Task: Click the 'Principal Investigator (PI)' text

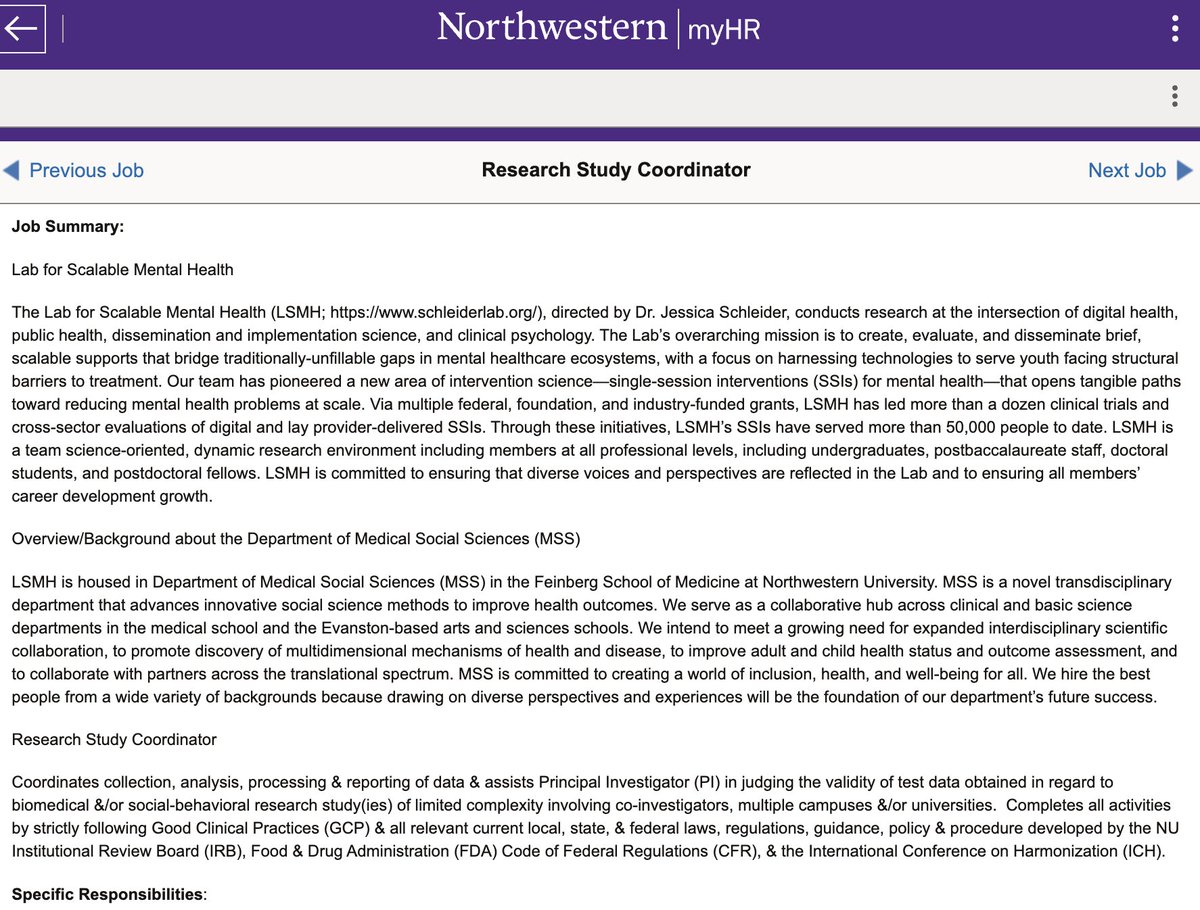Action: [x=628, y=782]
